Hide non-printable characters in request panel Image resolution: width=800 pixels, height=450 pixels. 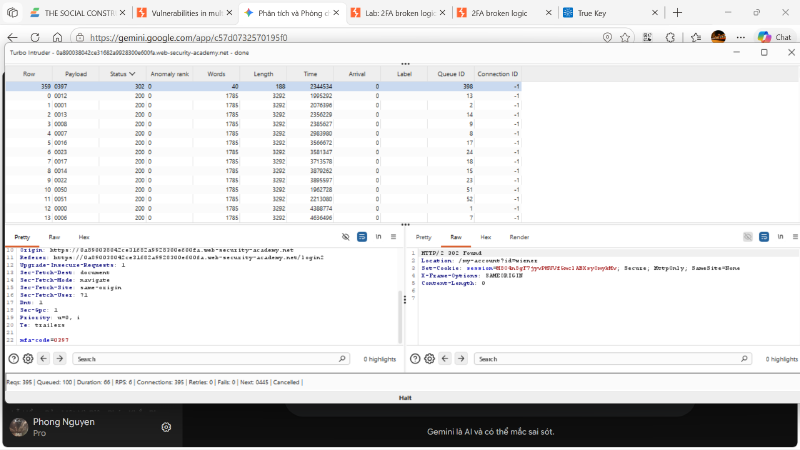[x=345, y=237]
